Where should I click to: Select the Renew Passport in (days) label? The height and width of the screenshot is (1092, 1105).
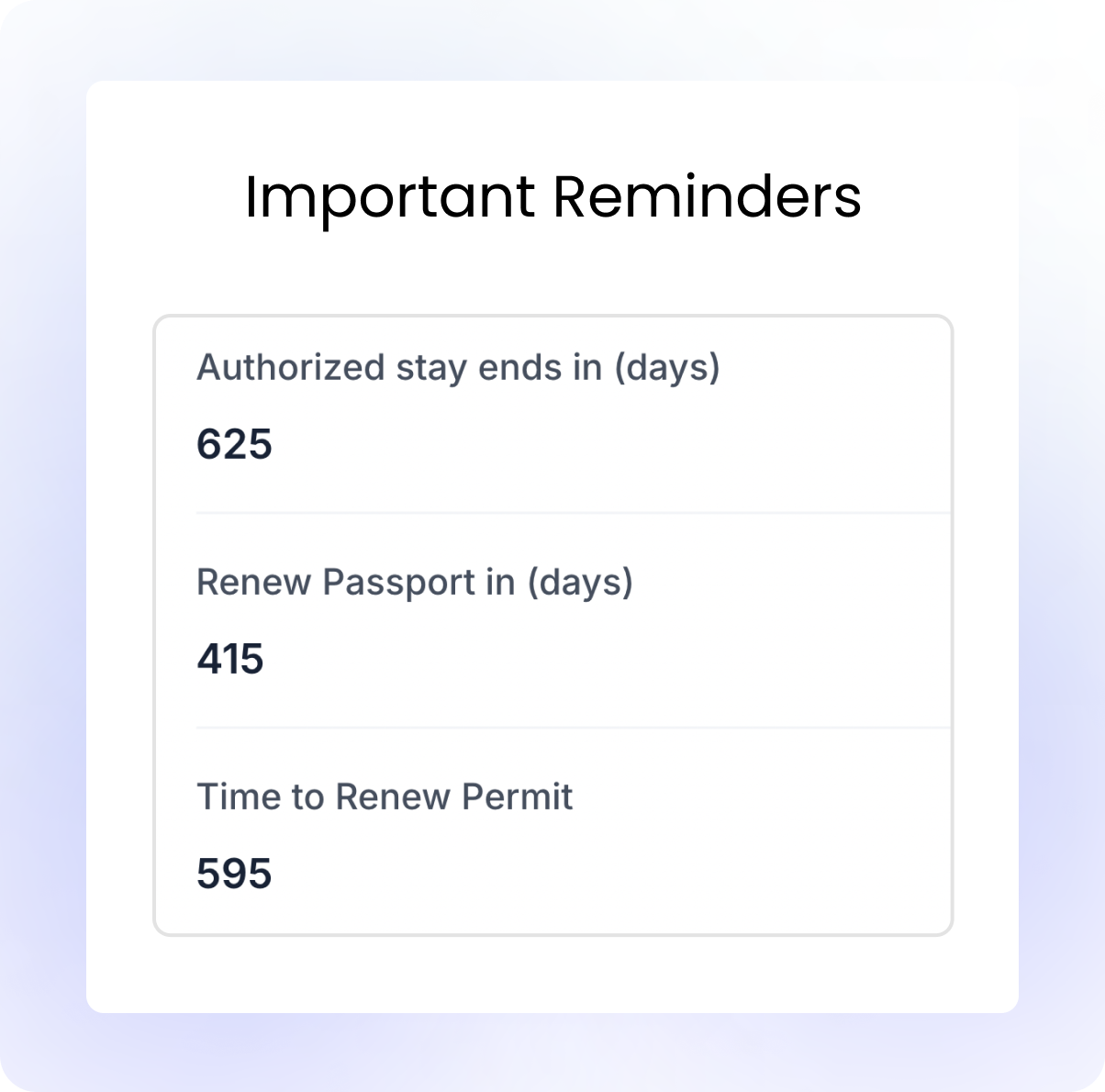pos(415,583)
